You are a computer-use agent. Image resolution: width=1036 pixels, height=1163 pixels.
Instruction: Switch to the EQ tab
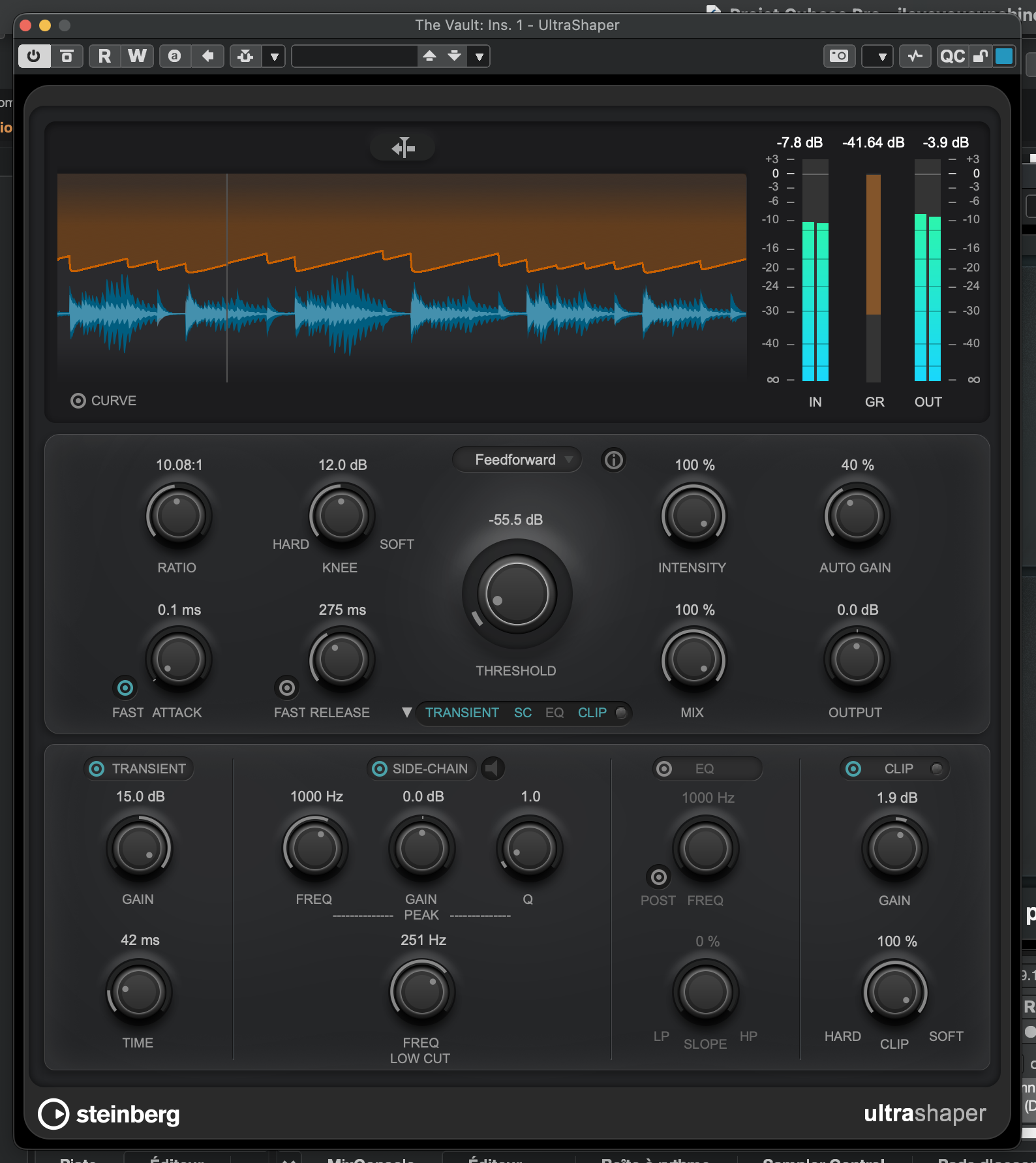click(555, 713)
